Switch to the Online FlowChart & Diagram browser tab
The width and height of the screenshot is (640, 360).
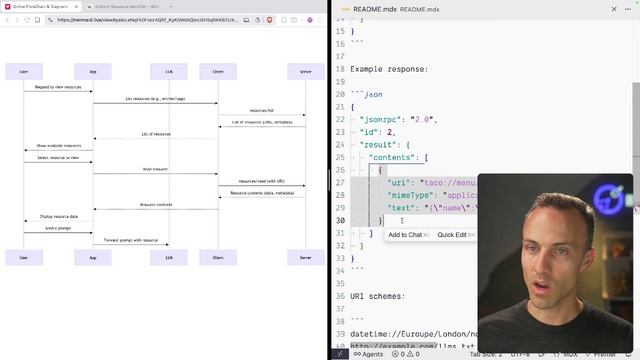tap(41, 7)
